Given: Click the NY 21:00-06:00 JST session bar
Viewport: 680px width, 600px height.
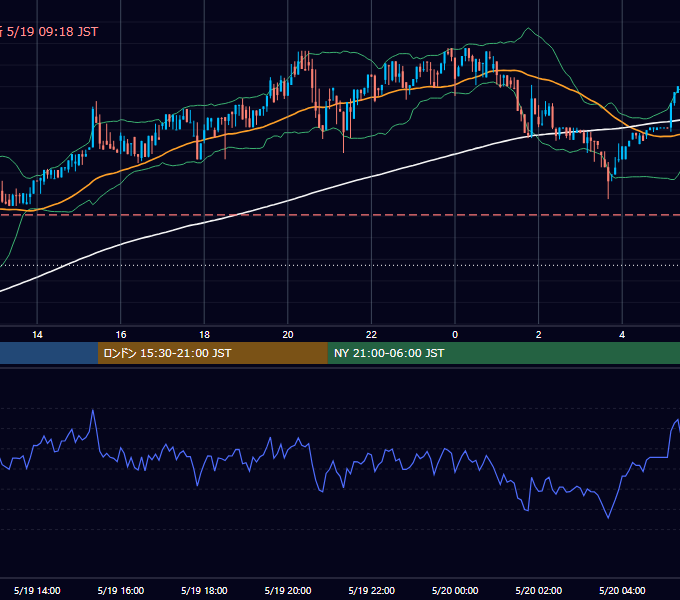Looking at the screenshot, I should [x=503, y=353].
